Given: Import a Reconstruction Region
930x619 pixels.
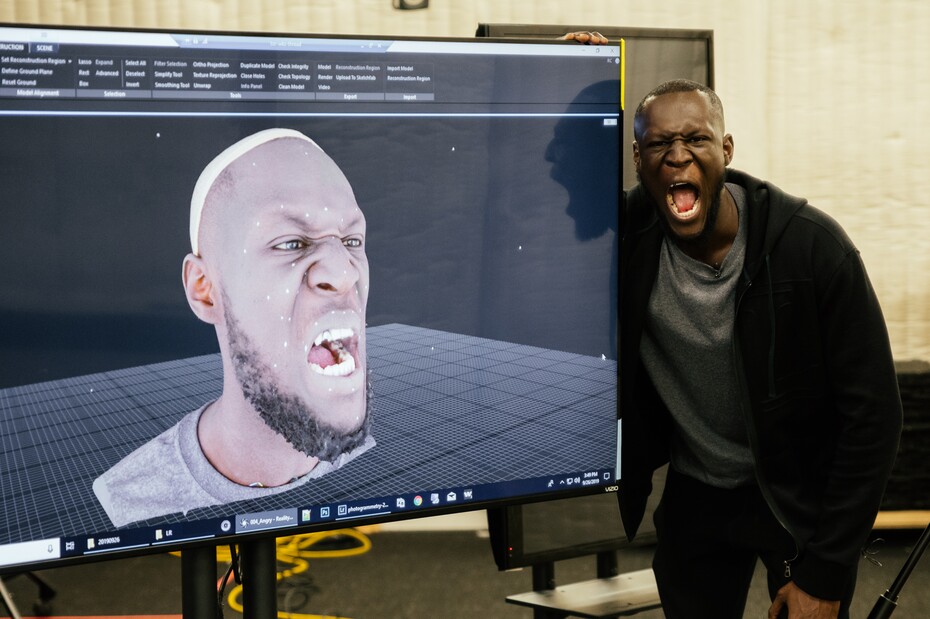Looking at the screenshot, I should coord(409,78).
